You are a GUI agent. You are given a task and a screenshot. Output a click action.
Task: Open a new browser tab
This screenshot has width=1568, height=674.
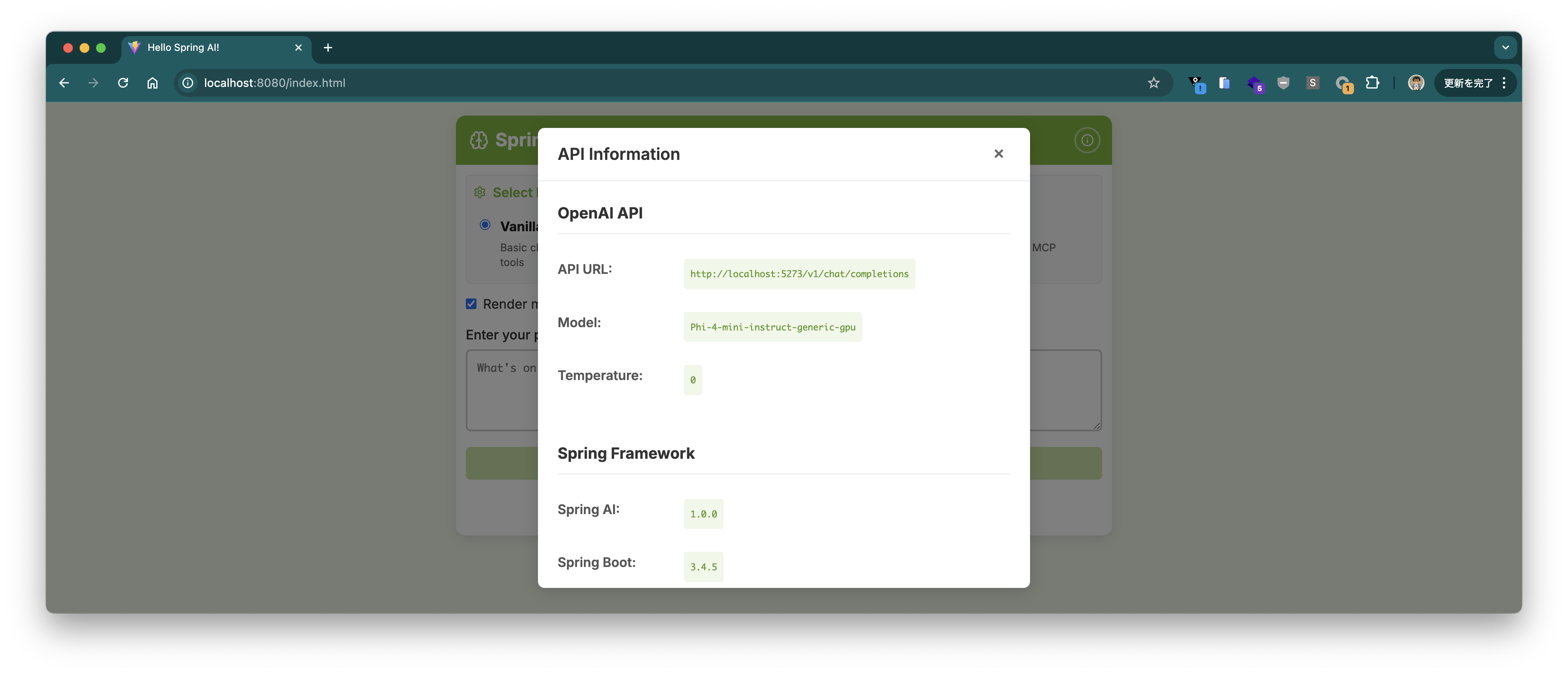(x=328, y=48)
